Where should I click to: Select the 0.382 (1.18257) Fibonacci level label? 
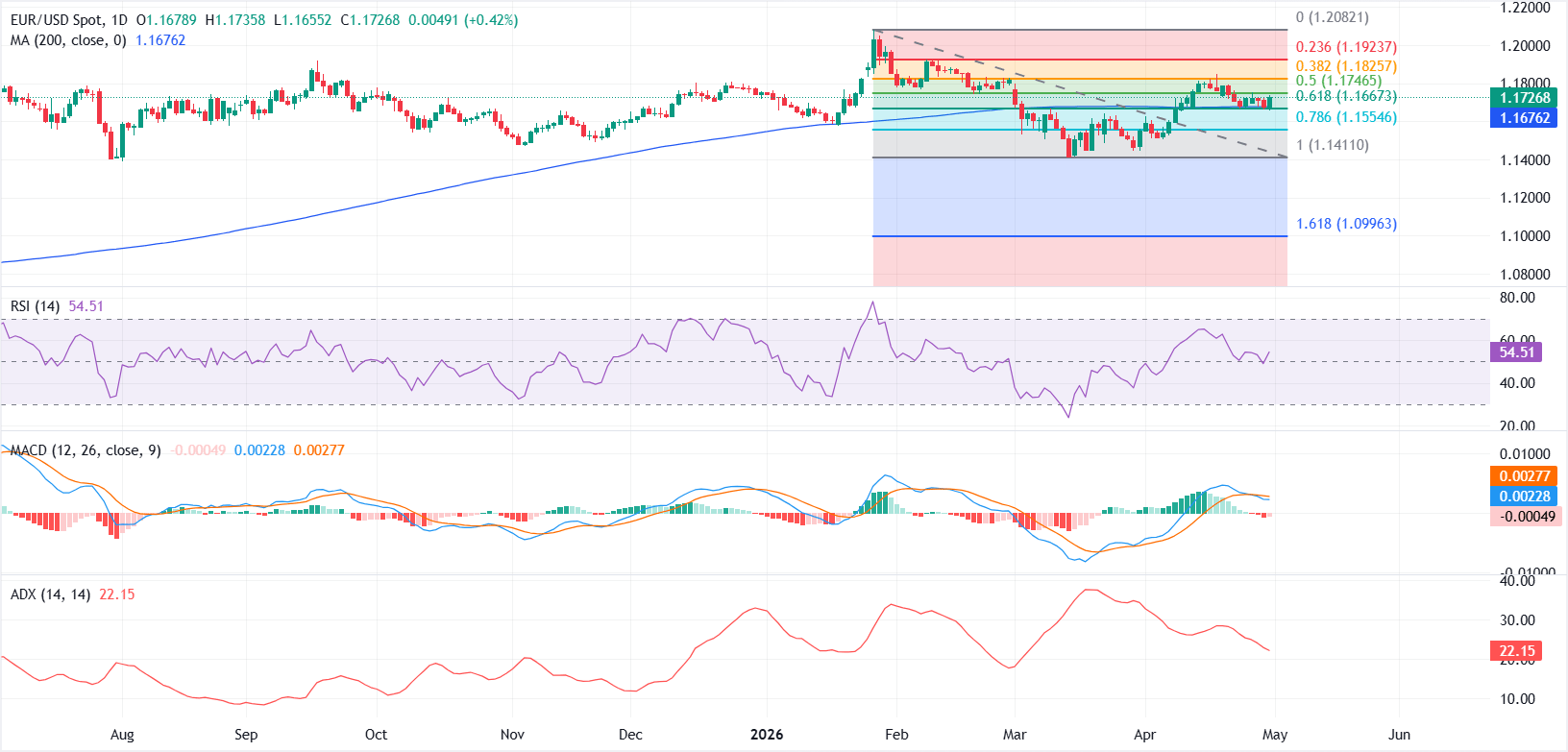1346,66
